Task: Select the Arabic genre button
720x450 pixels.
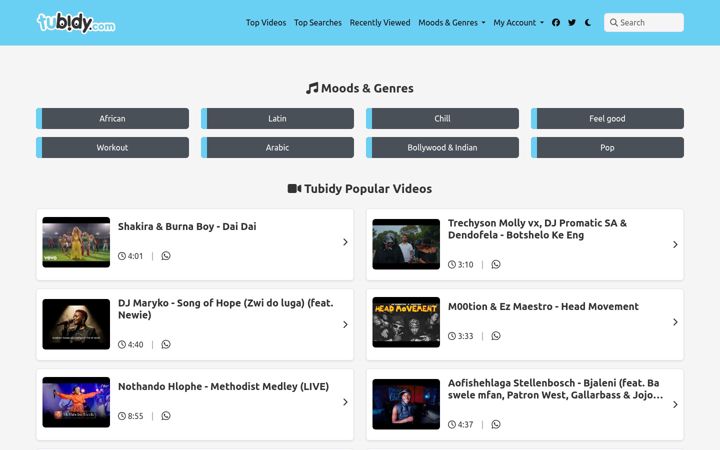Action: (277, 147)
